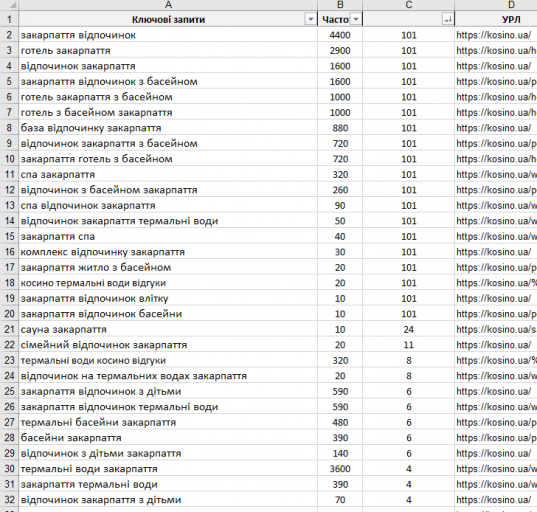Click cell 'відпочинок на термальних водах закарпаття'
The height and width of the screenshot is (512, 537).
pyautogui.click(x=168, y=376)
